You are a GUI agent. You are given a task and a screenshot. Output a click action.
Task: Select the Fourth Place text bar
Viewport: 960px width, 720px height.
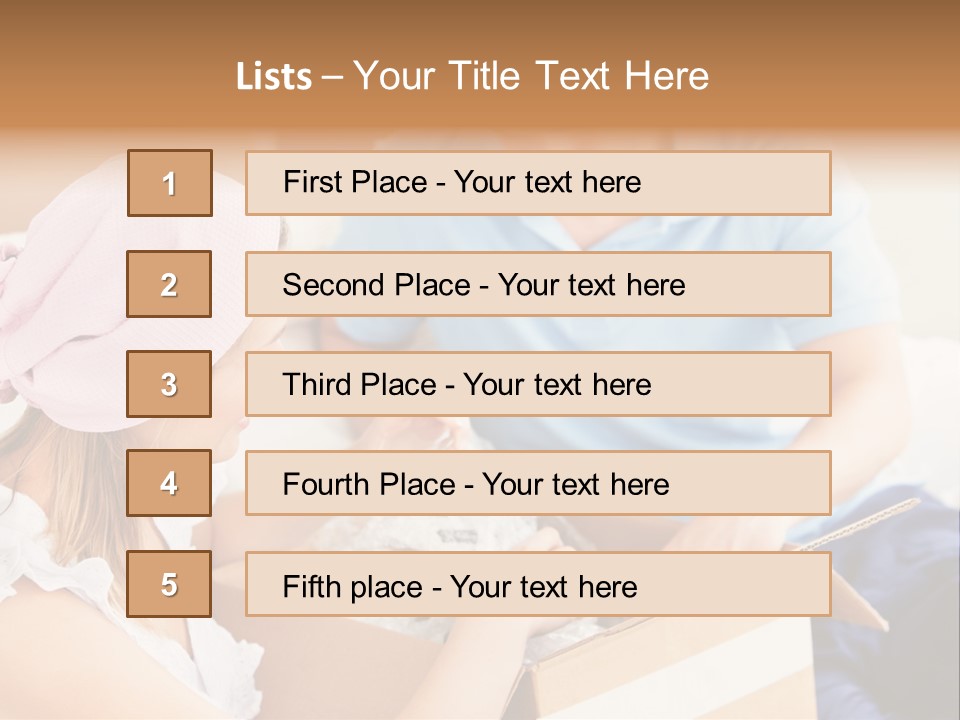click(x=538, y=483)
